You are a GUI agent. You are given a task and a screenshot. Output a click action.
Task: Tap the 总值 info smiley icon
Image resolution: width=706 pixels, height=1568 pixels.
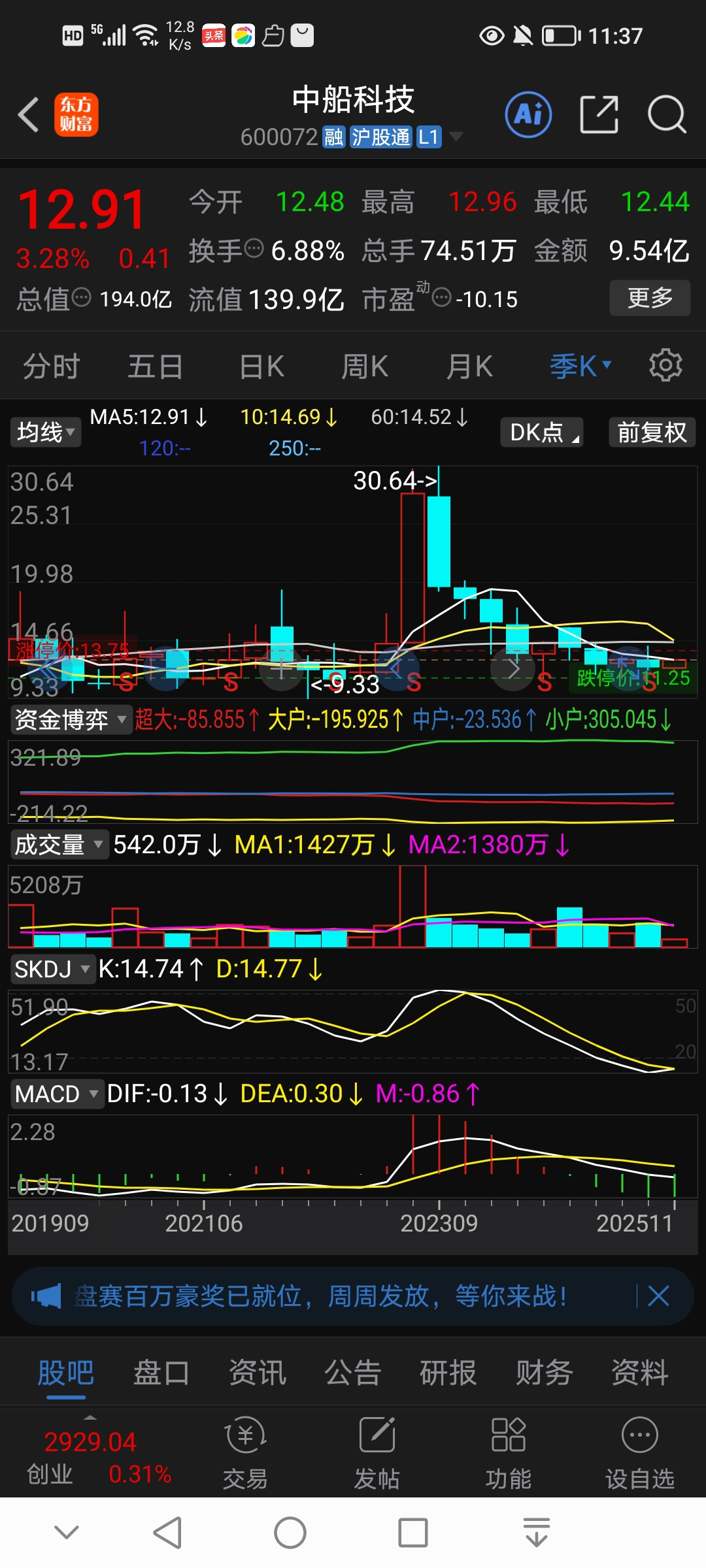point(81,297)
